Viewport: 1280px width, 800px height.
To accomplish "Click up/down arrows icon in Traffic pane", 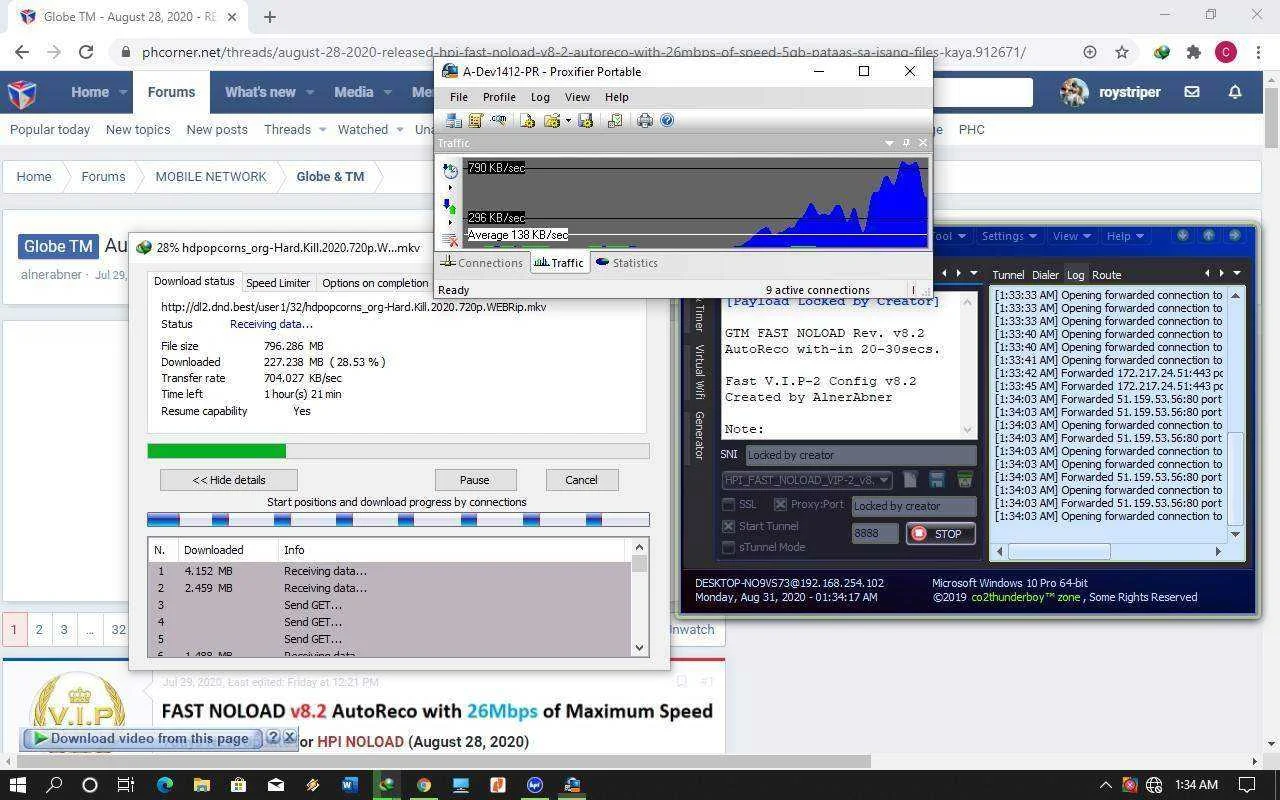I will [450, 206].
